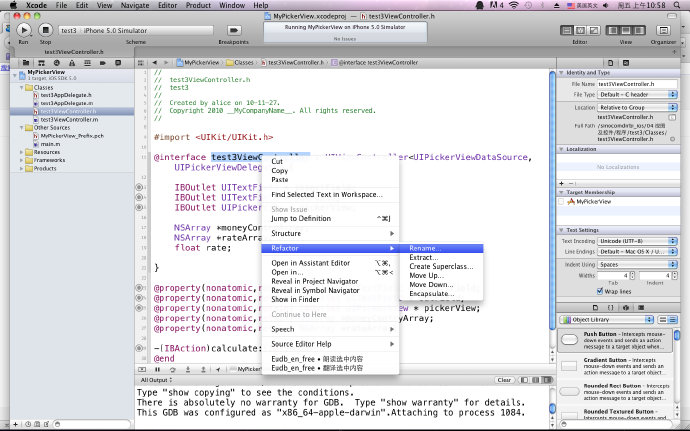Open the All Output console filter
The width and height of the screenshot is (690, 431).
coord(156,380)
